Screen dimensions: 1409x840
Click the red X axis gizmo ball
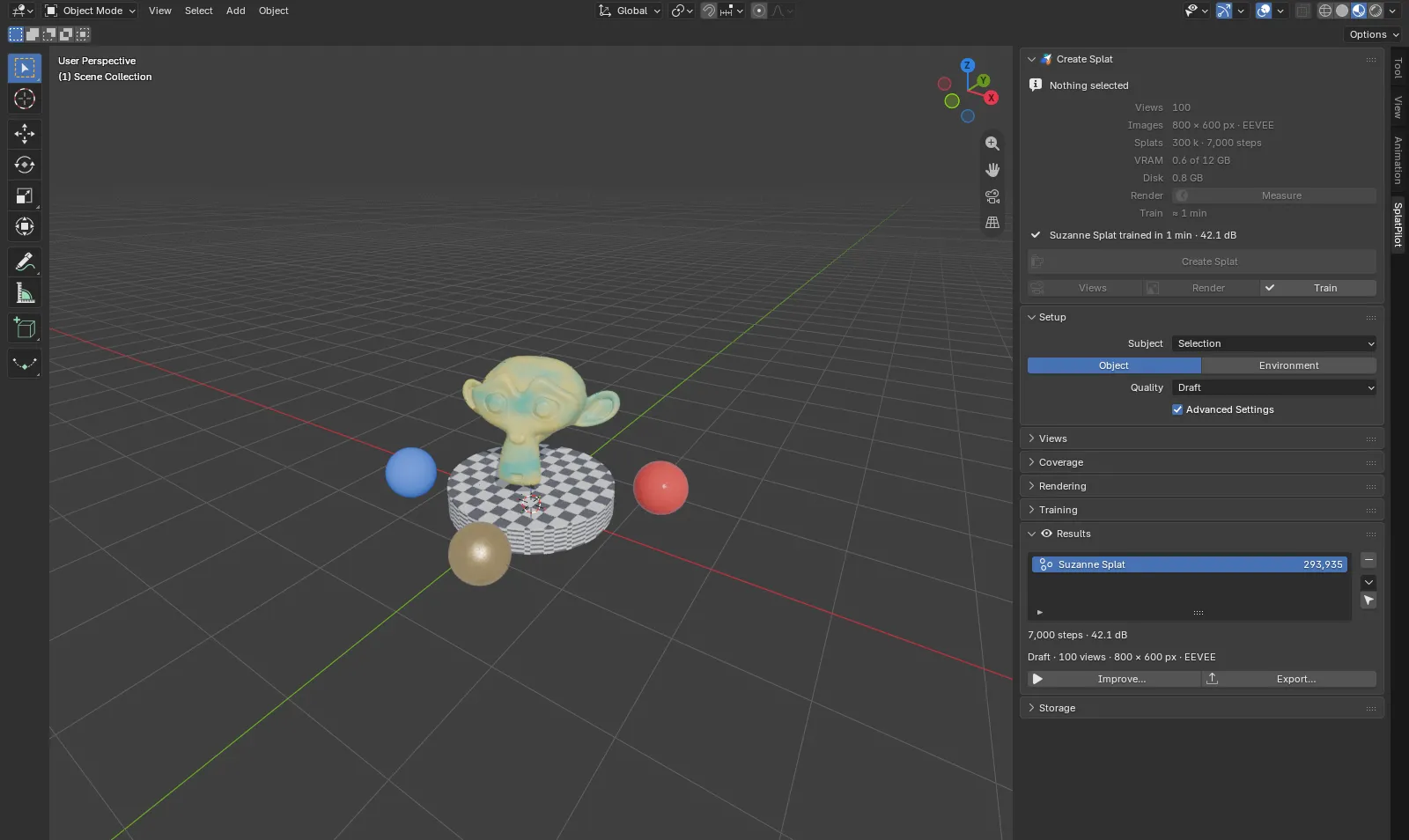[x=992, y=98]
